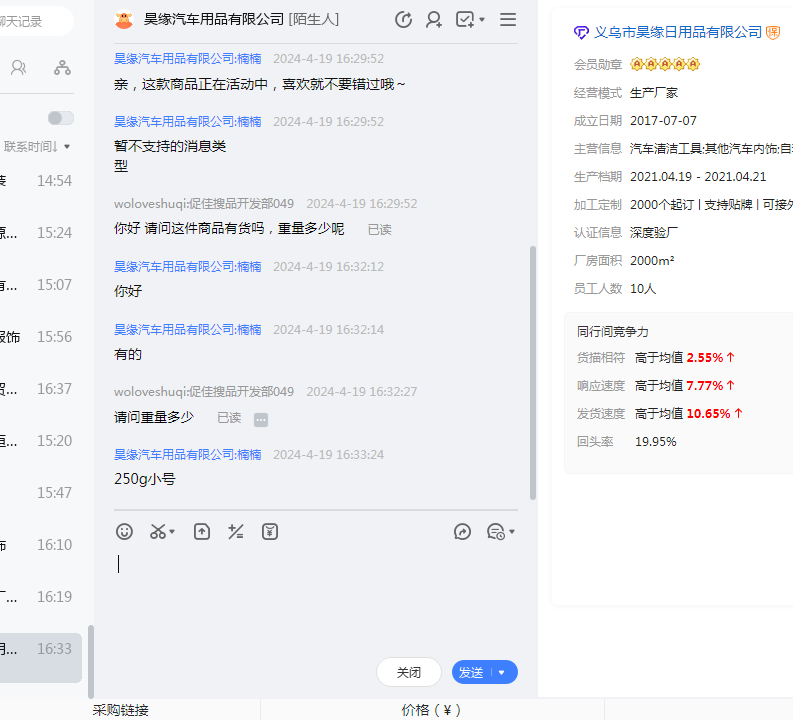
Task: Expand the task checkbox dropdown in header
Action: [482, 19]
